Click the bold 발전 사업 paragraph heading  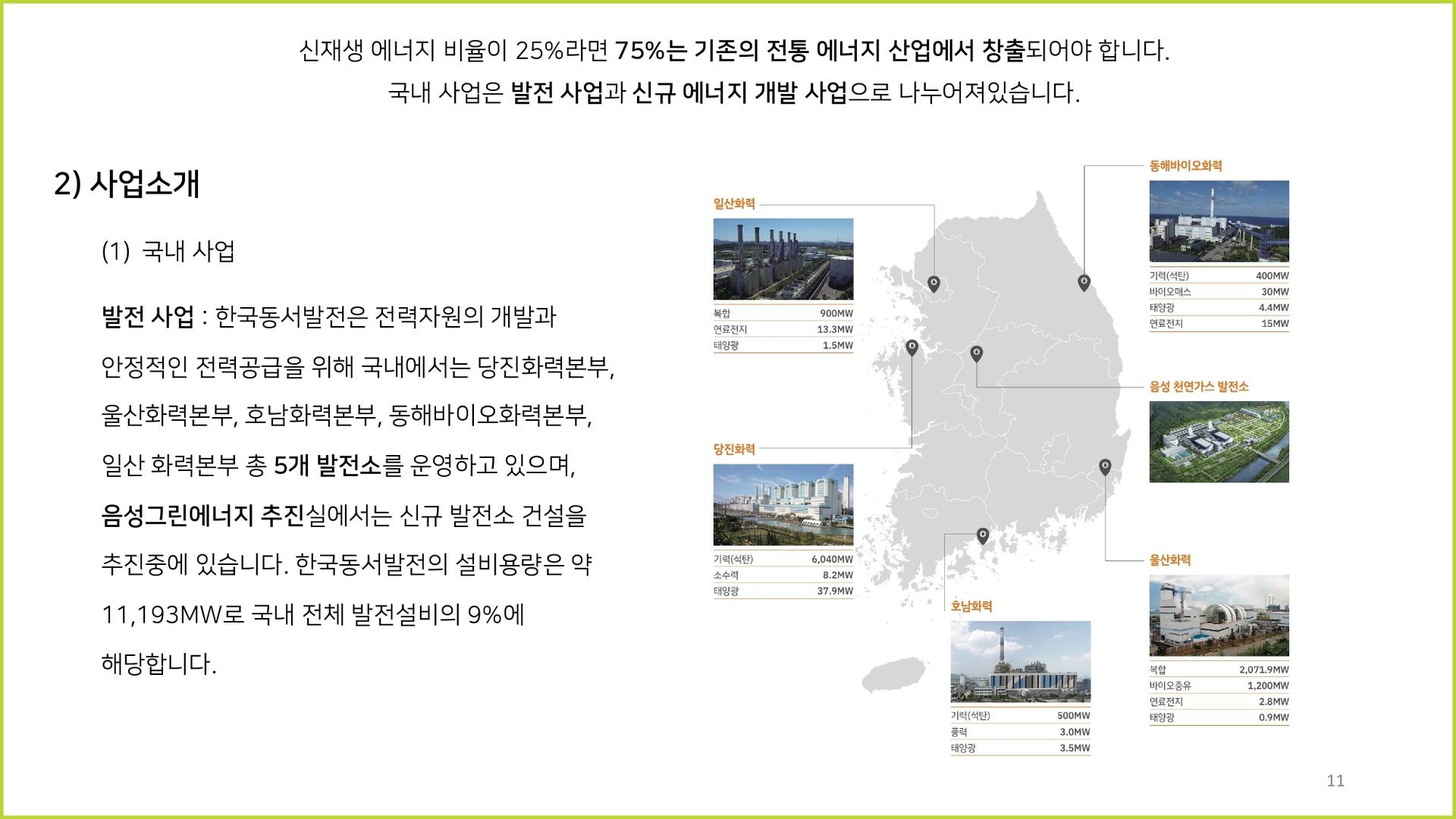coord(148,316)
